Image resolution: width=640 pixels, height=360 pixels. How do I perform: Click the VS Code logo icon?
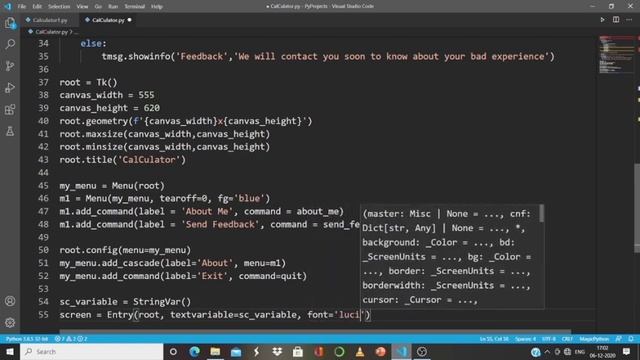(7, 6)
